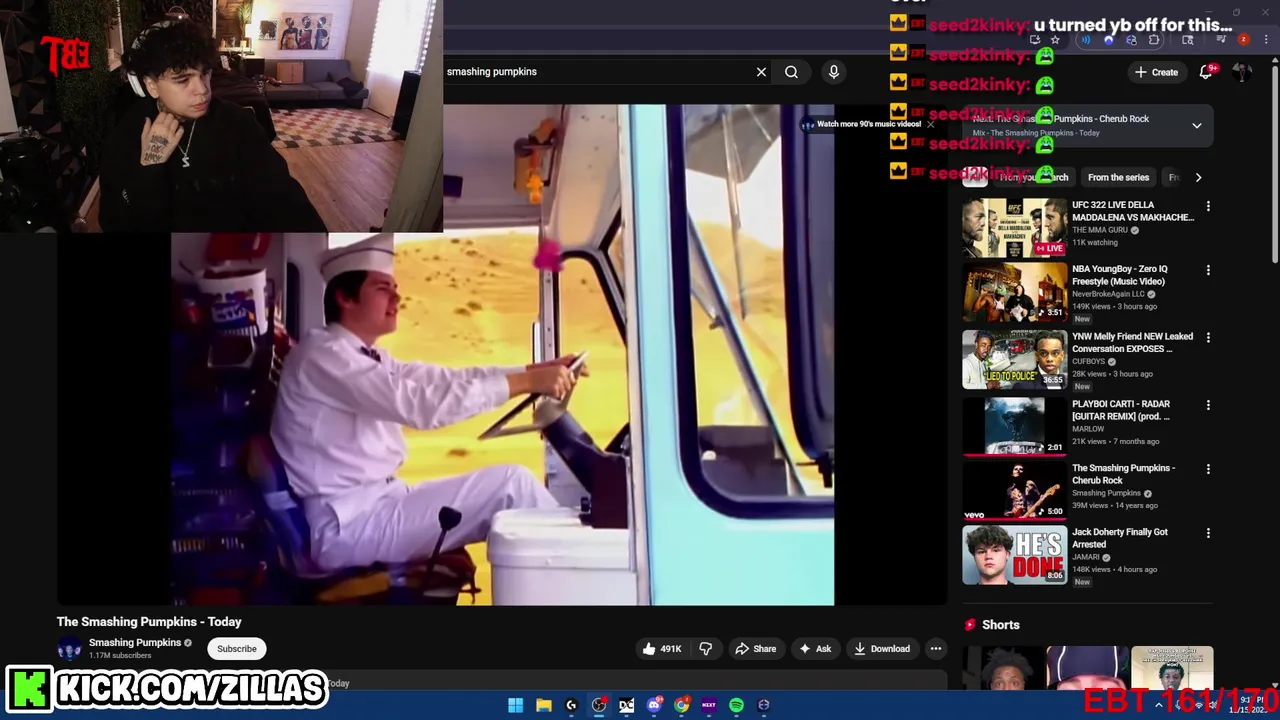Click the smashing pumpkins search field
The width and height of the screenshot is (1280, 720).
[x=600, y=72]
